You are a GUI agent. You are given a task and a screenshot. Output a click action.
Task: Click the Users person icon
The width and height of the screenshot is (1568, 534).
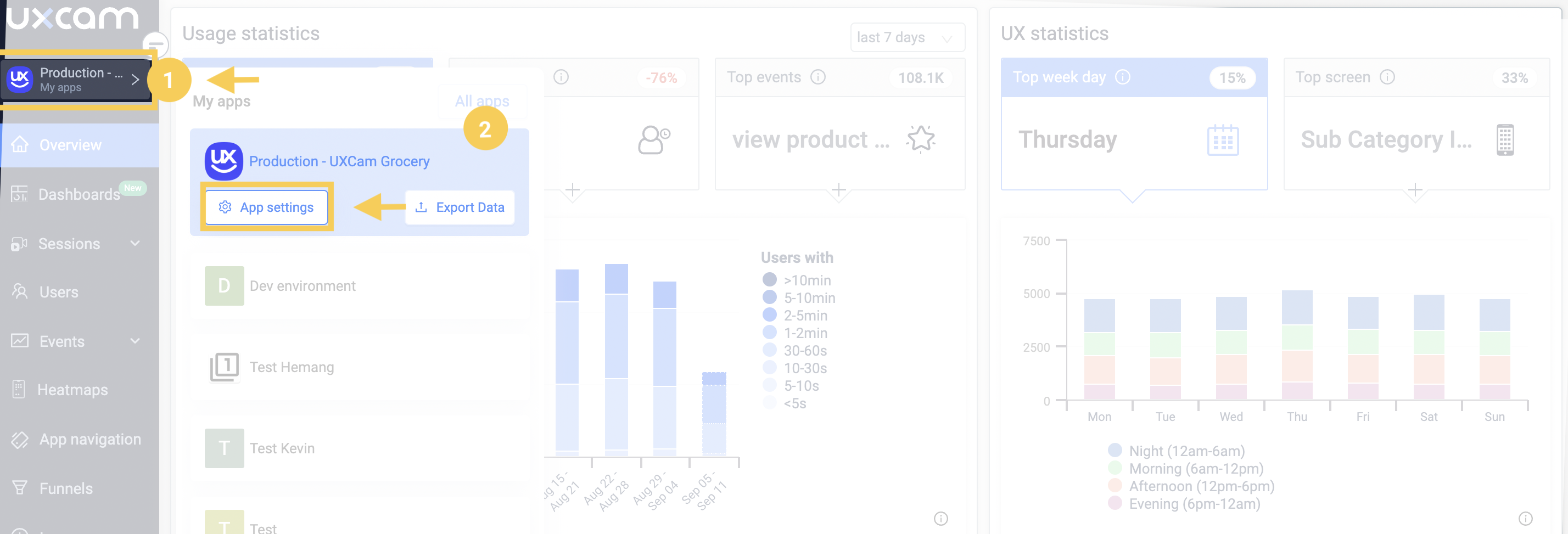(19, 291)
